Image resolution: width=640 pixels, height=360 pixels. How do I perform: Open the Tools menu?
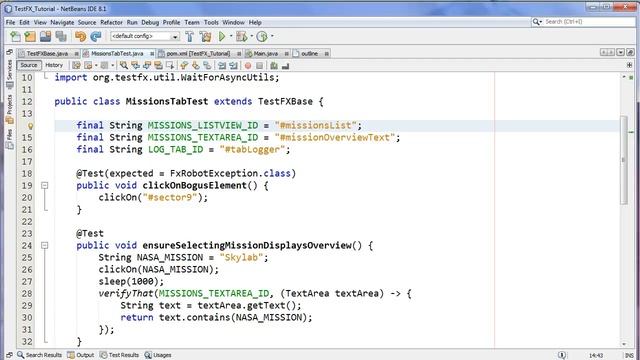tap(211, 22)
